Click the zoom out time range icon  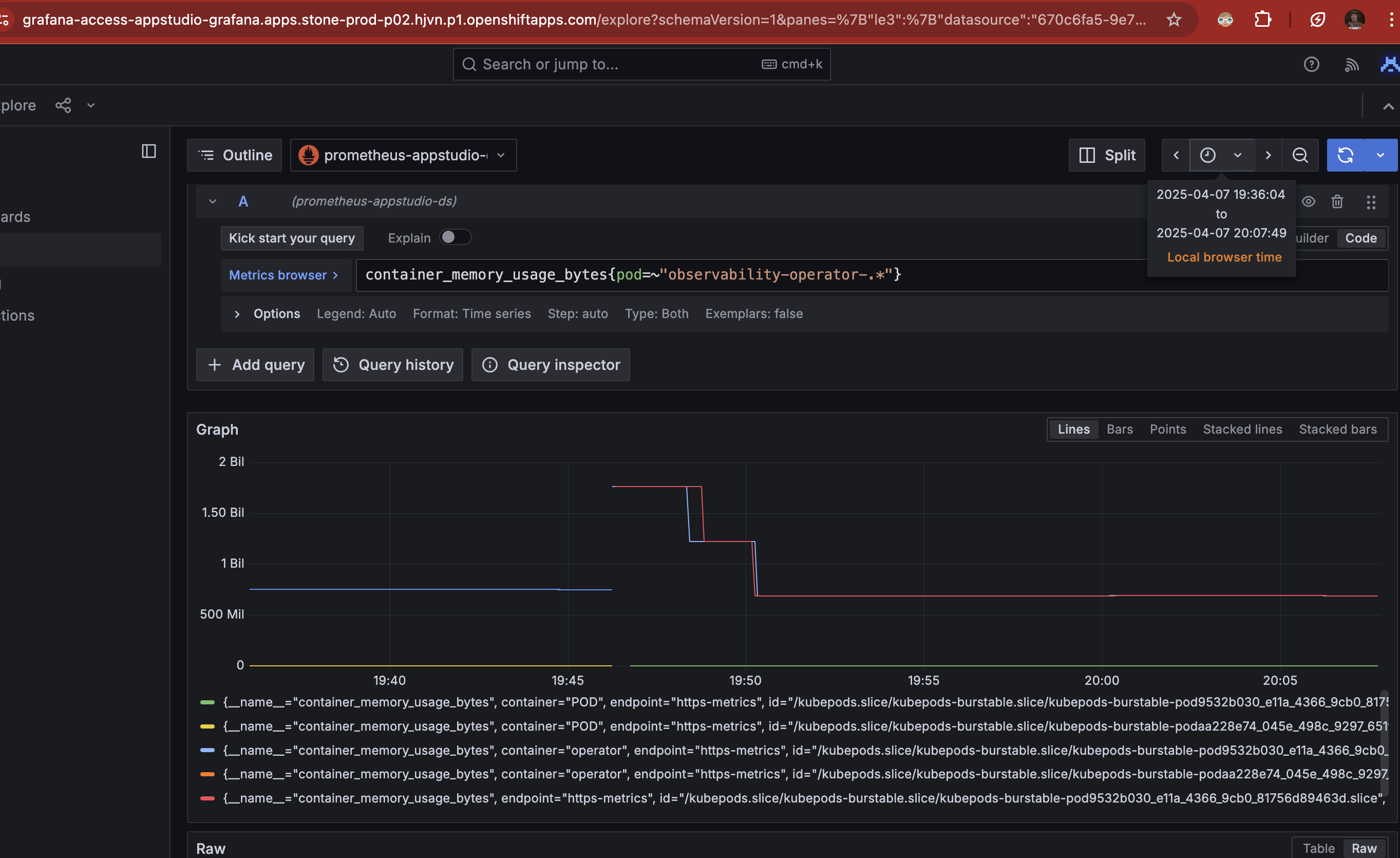pyautogui.click(x=1299, y=155)
